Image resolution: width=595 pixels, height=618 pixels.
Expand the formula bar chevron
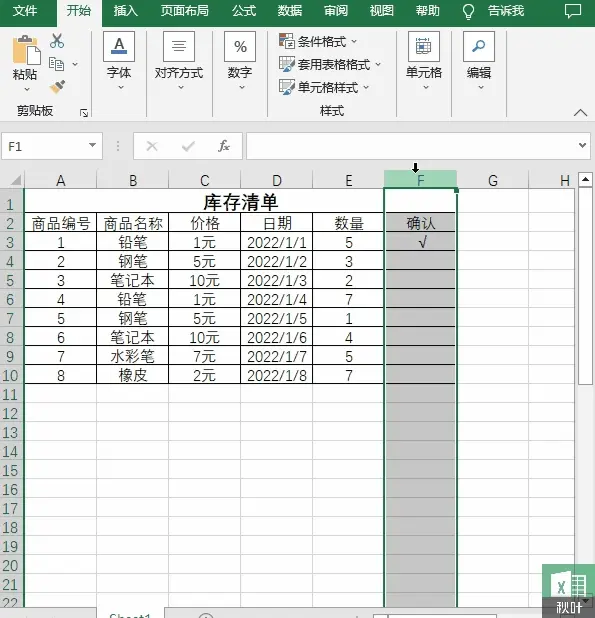pos(582,145)
